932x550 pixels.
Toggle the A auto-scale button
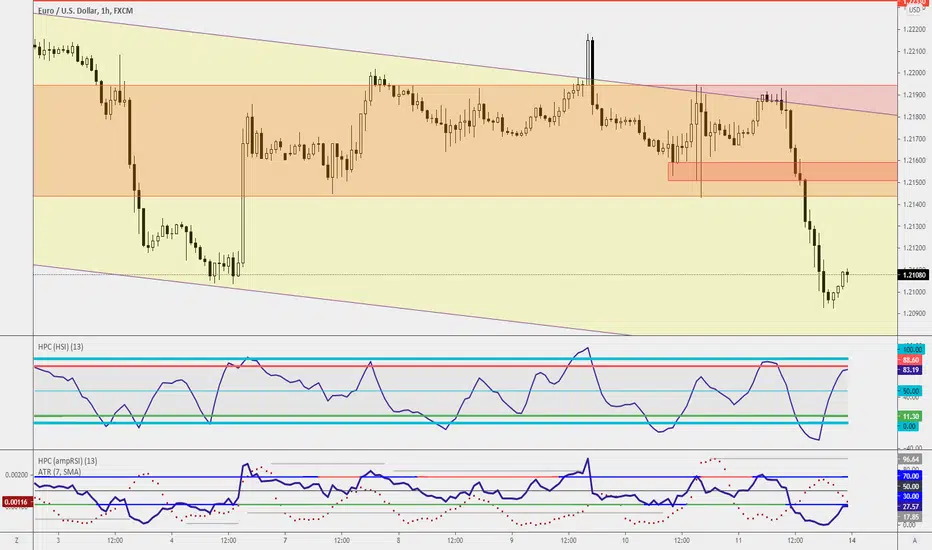(x=915, y=540)
